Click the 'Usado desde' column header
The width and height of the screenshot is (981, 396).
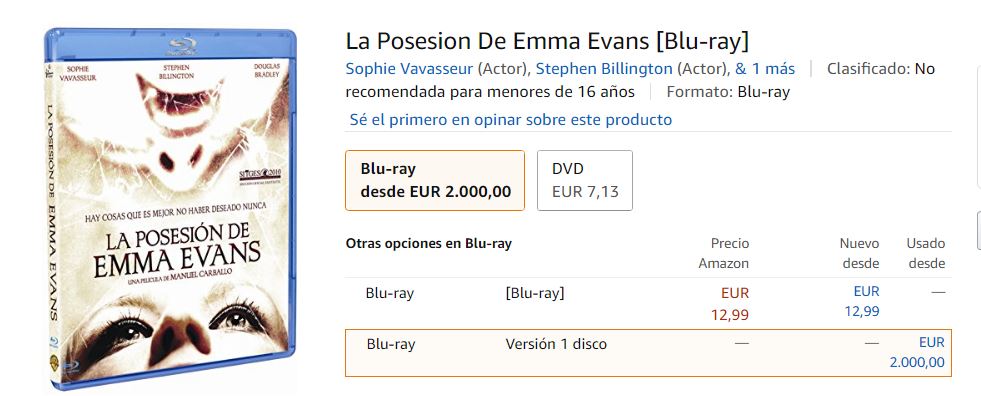click(x=926, y=253)
